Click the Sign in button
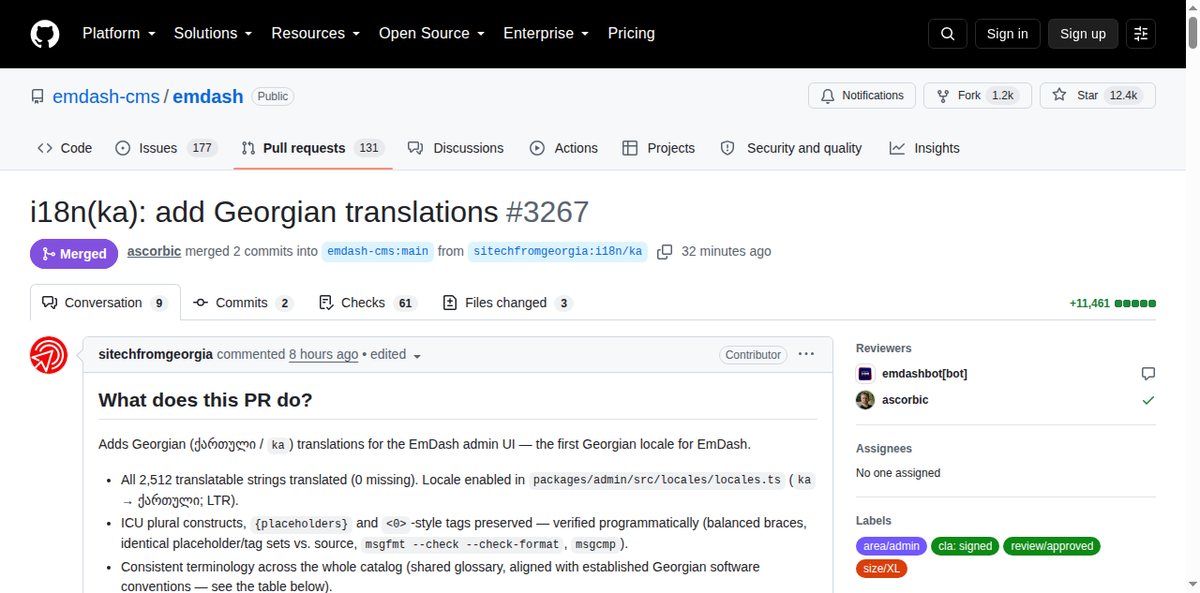1200x593 pixels. (1007, 34)
